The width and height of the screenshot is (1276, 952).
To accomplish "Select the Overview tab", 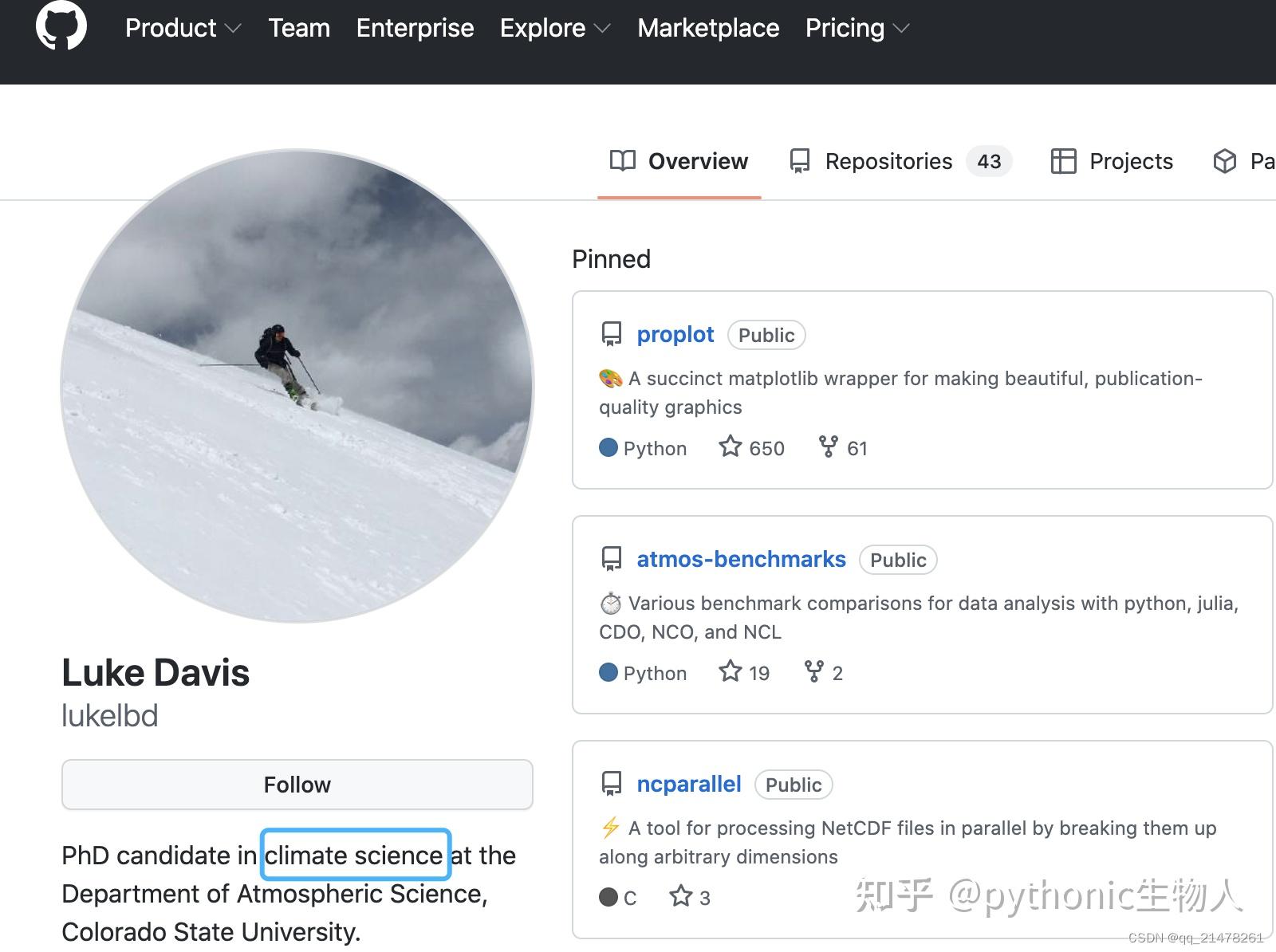I will click(x=679, y=161).
